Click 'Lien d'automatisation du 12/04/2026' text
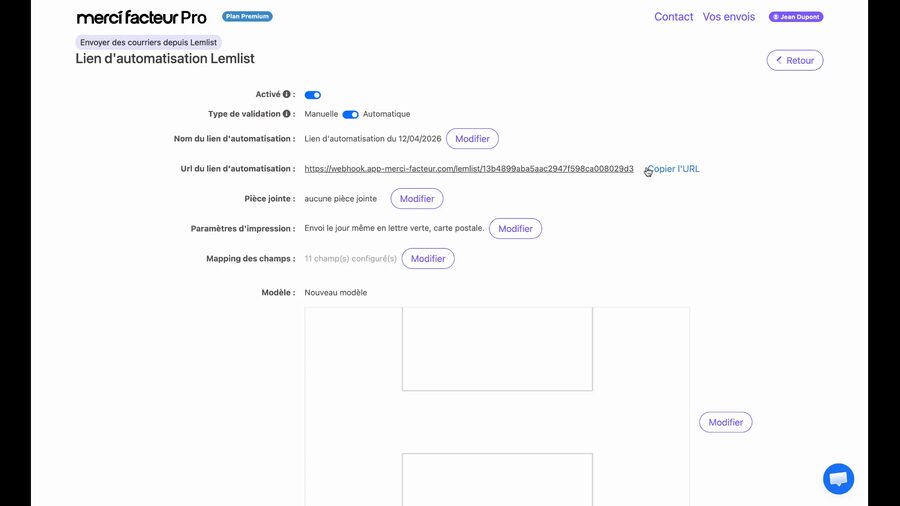Image resolution: width=900 pixels, height=506 pixels. pyautogui.click(x=373, y=139)
